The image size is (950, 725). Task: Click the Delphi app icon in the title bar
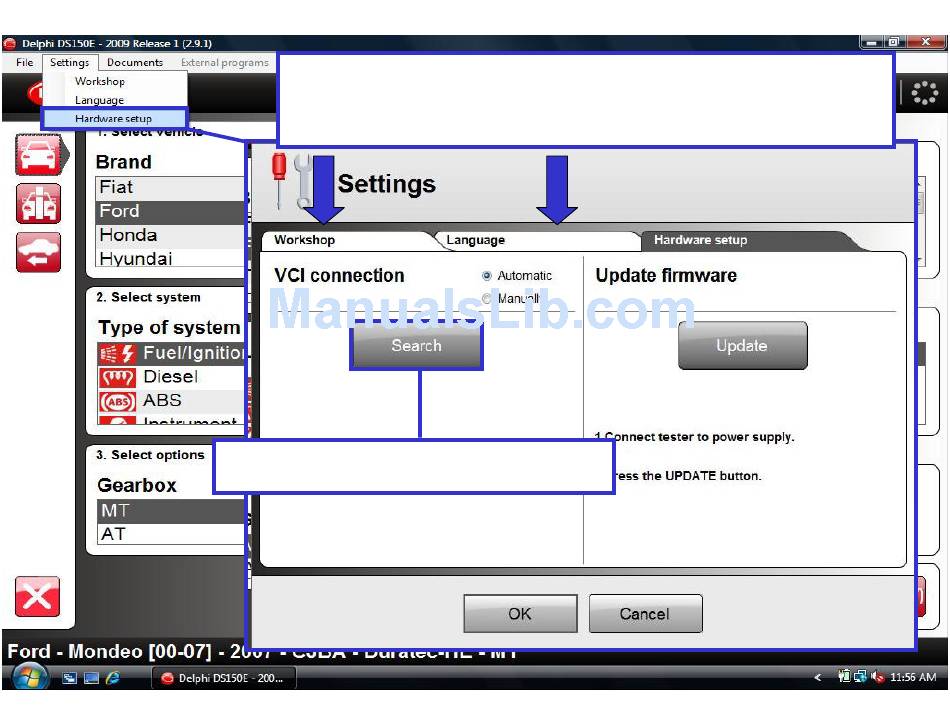tap(10, 44)
